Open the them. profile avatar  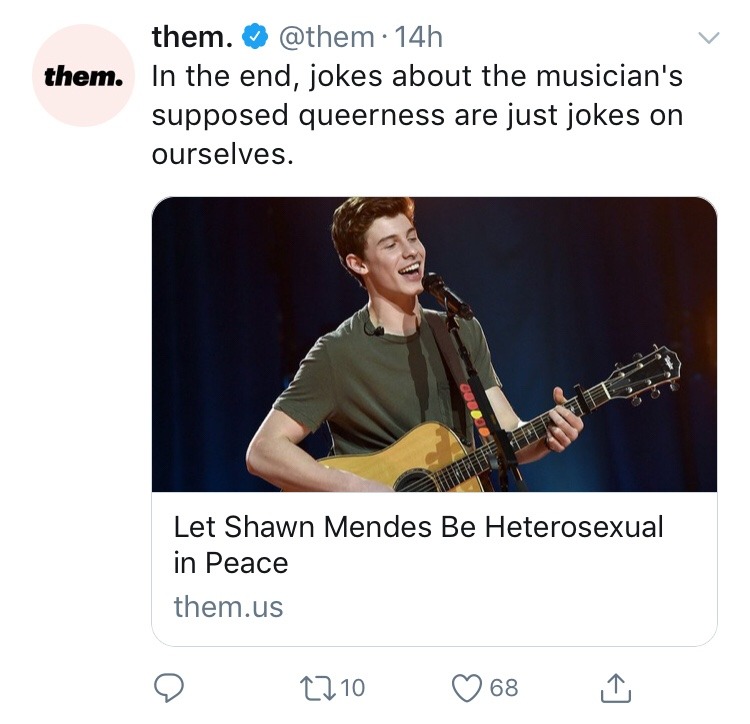pos(78,76)
